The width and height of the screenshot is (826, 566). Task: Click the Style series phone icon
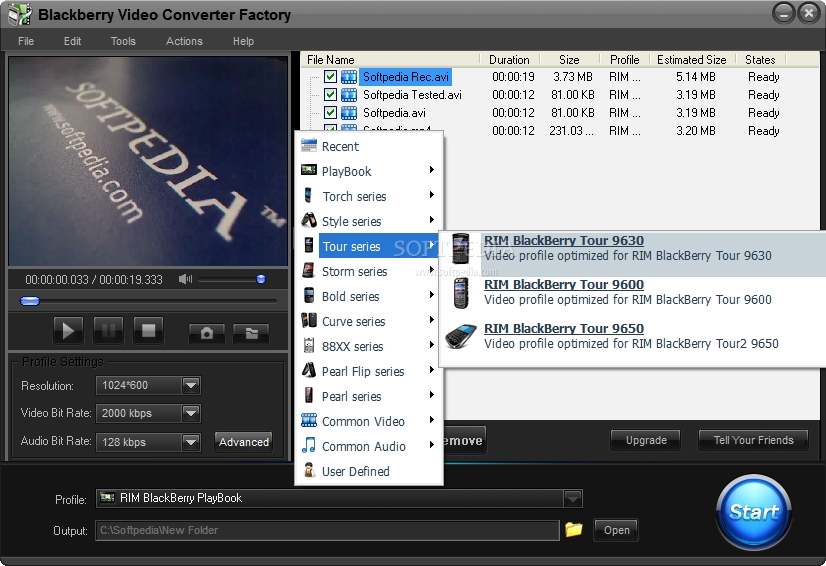309,220
